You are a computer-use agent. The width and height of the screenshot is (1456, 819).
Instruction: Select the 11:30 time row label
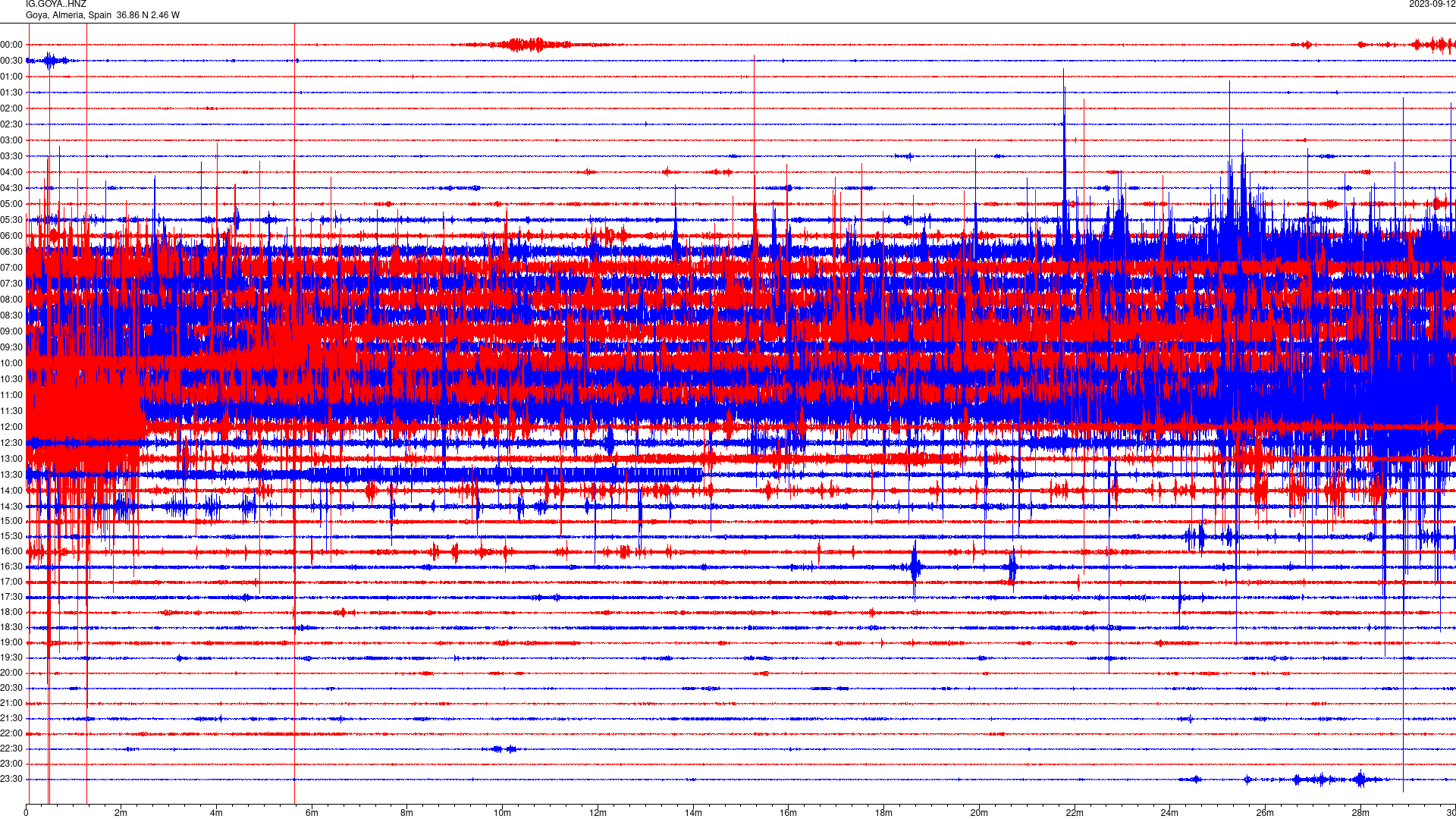11,411
